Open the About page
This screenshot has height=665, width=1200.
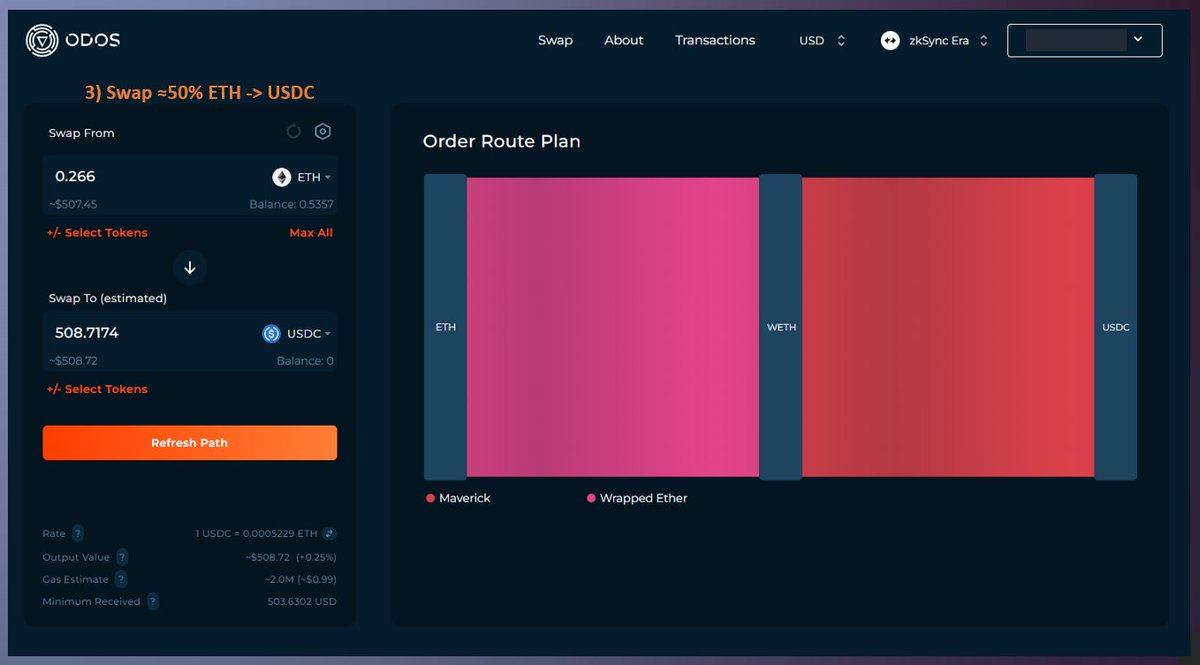(624, 40)
